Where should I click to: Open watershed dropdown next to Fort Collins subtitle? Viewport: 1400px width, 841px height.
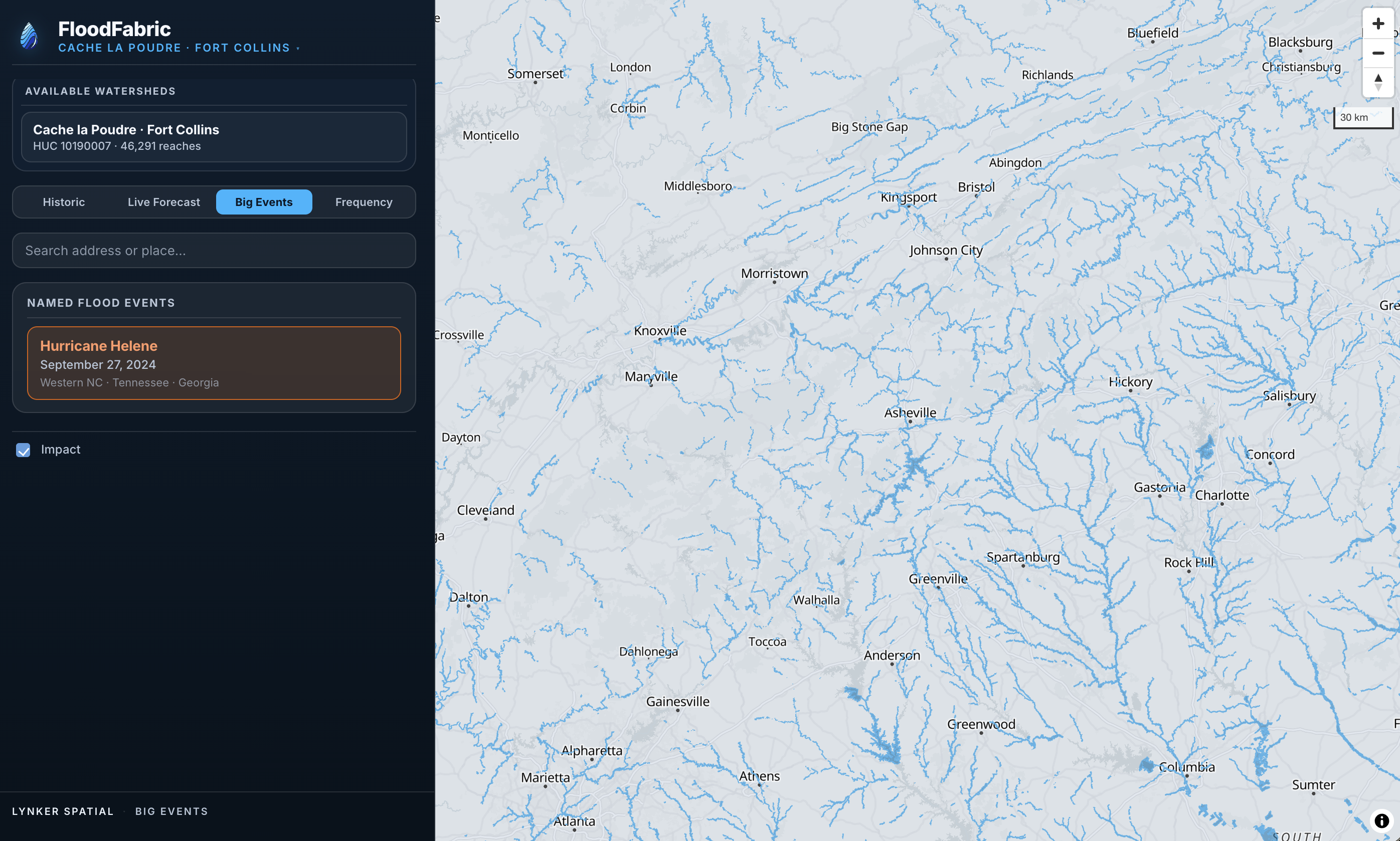tap(298, 48)
